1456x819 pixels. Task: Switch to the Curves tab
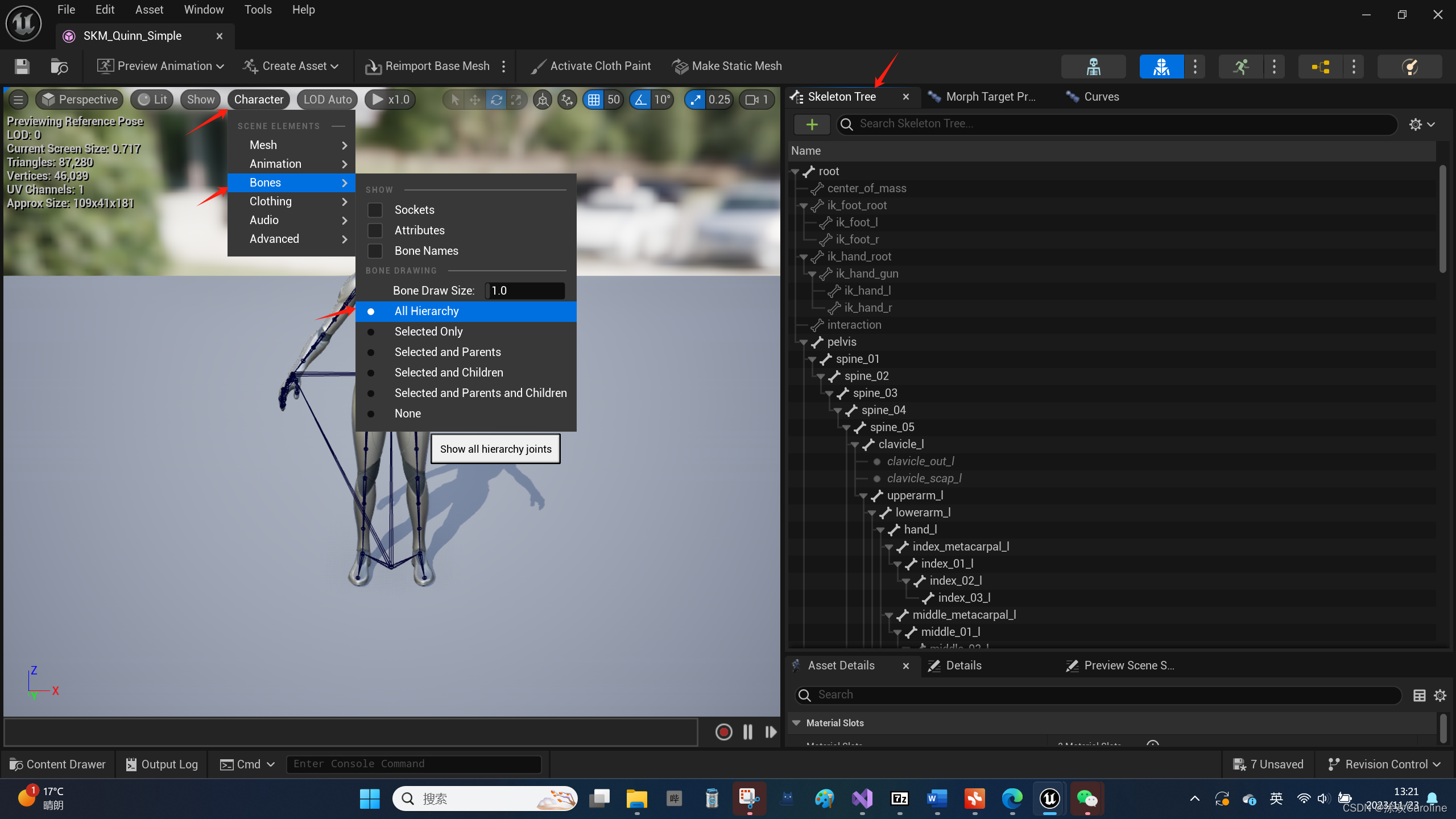point(1101,96)
